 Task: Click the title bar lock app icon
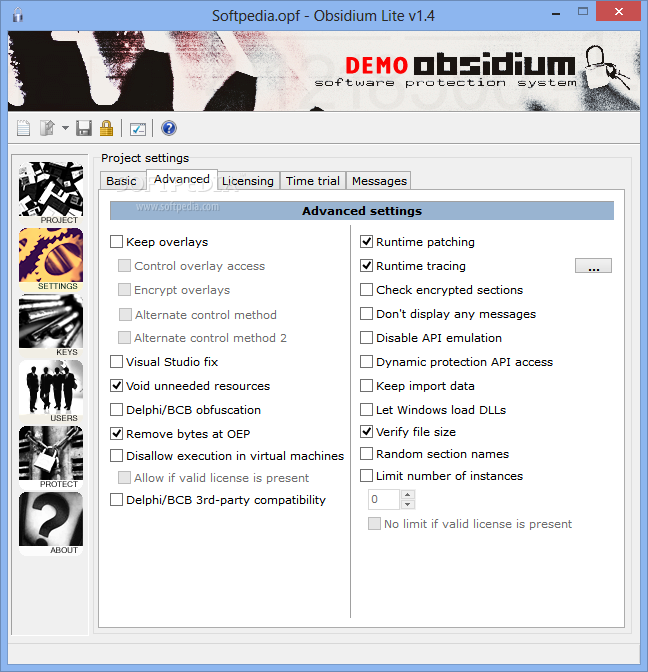[x=18, y=15]
